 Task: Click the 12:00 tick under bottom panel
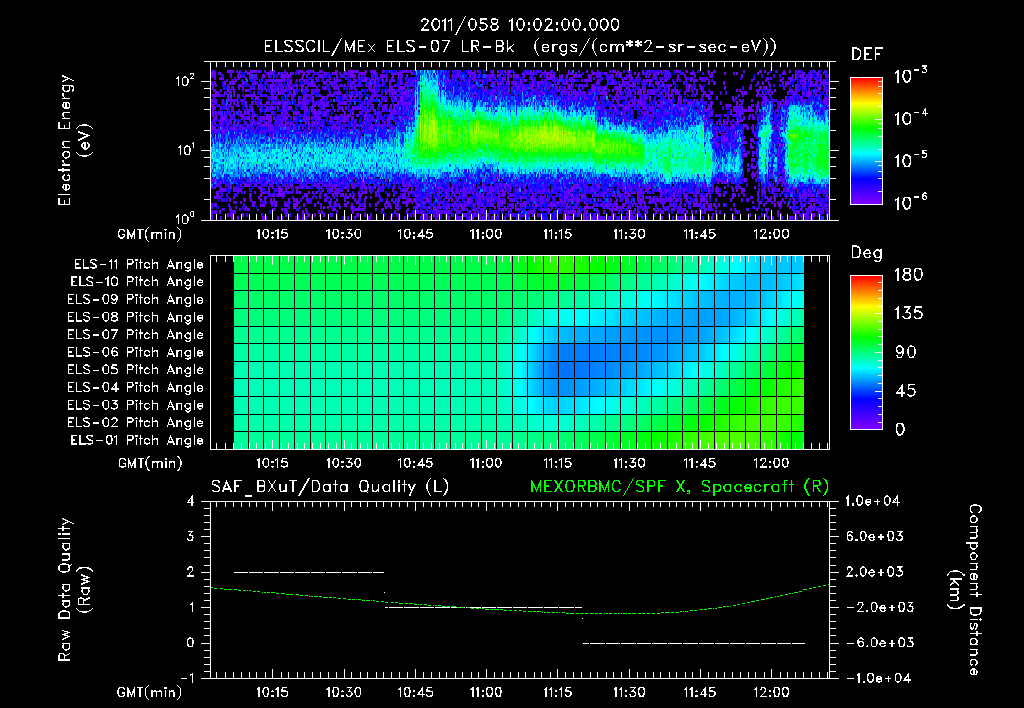click(x=771, y=692)
